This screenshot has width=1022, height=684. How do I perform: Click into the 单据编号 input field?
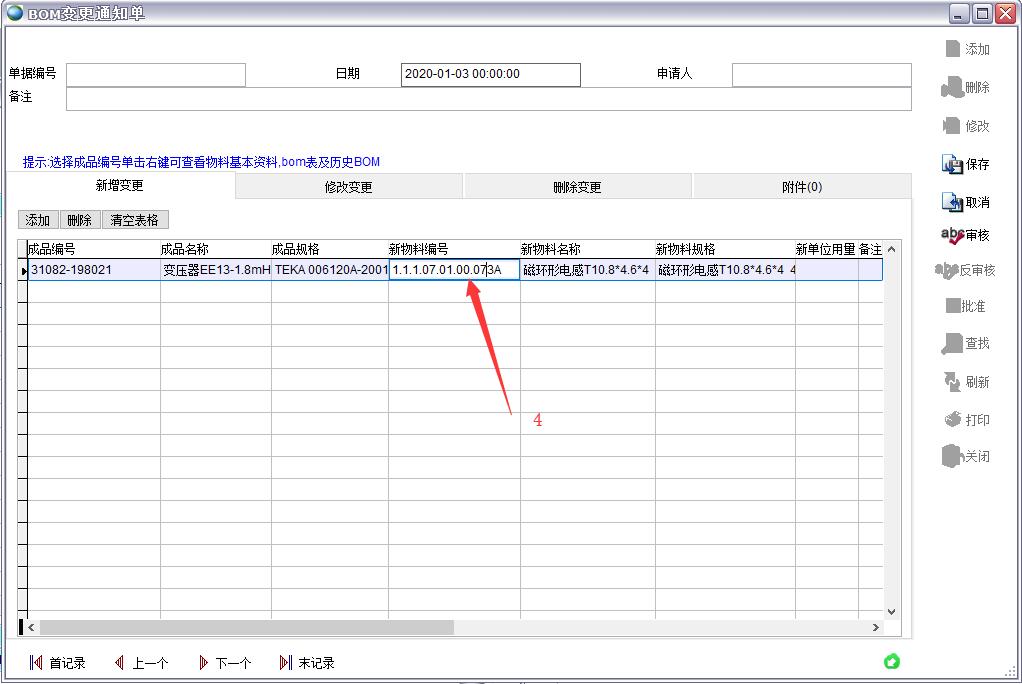coord(156,75)
